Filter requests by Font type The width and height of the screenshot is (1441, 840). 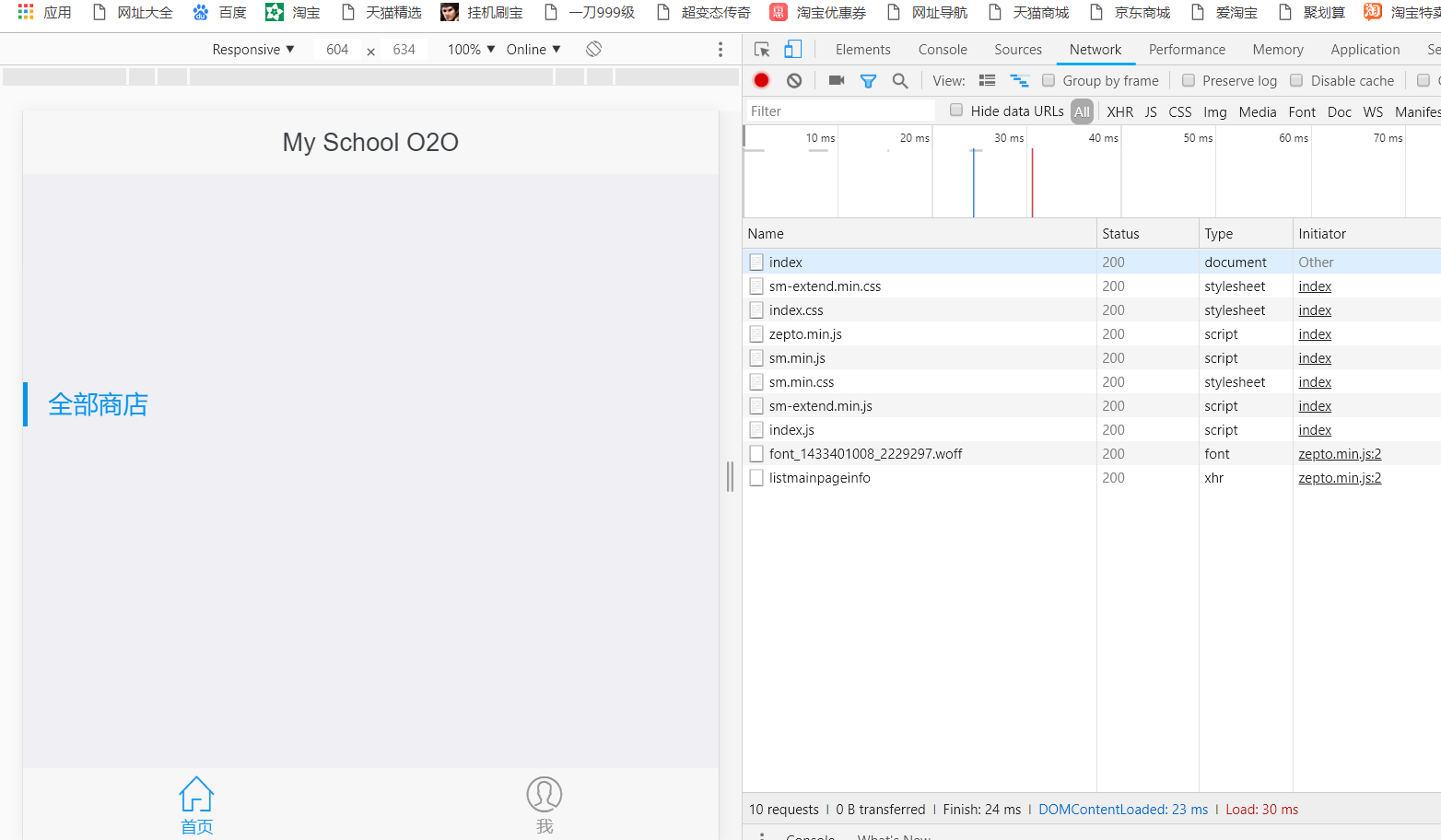pos(1302,111)
